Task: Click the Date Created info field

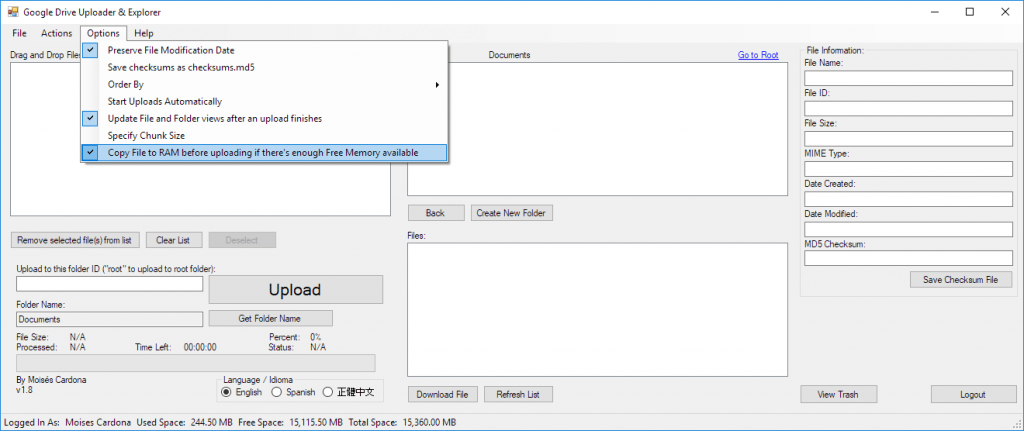Action: click(908, 199)
